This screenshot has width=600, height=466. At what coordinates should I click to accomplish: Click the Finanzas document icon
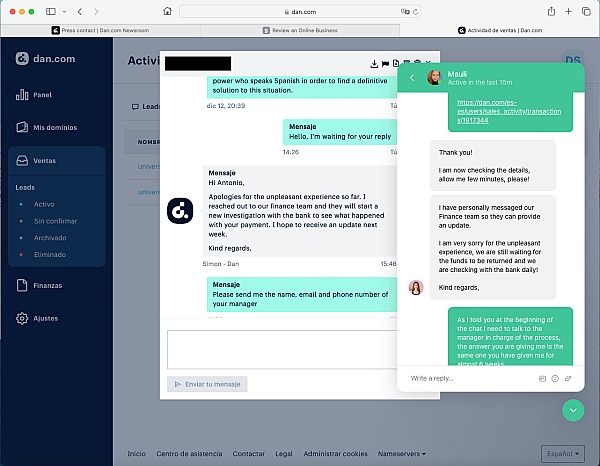[x=22, y=285]
